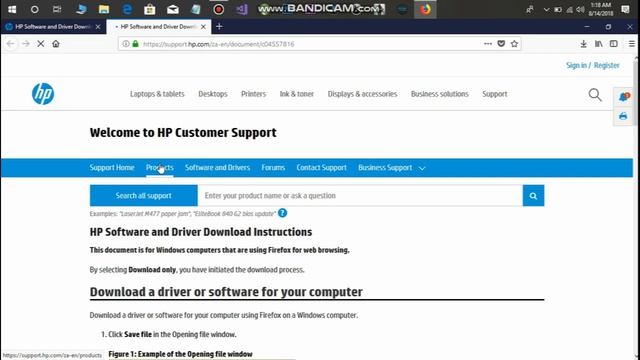Toggle the Firefox sidebar
640x360 pixels.
pos(613,44)
